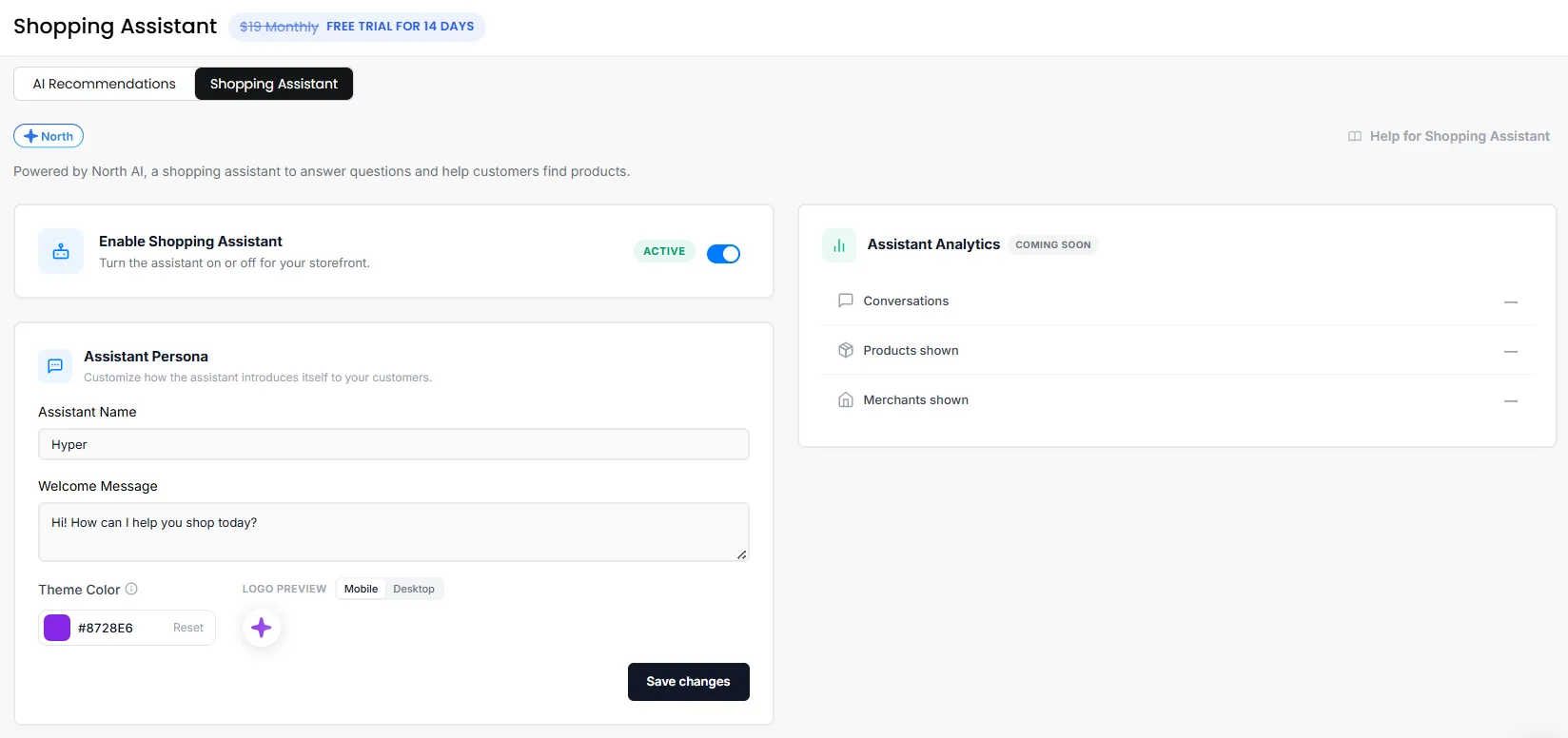Image resolution: width=1568 pixels, height=738 pixels.
Task: Click the Conversations speech bubble icon
Action: [845, 301]
